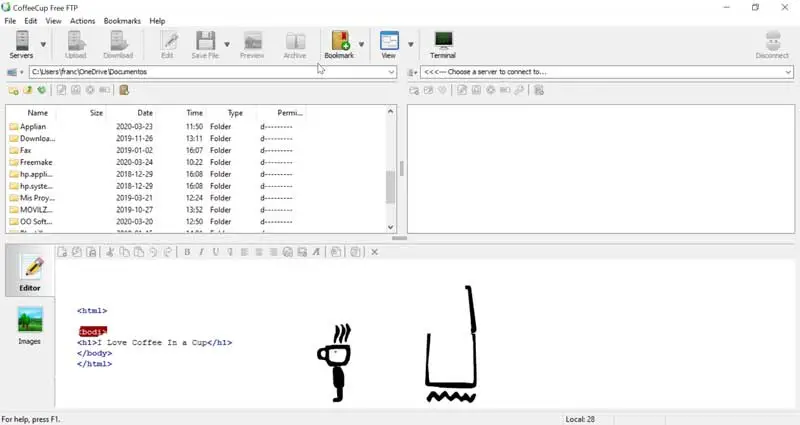Image resolution: width=800 pixels, height=425 pixels.
Task: Sort file list by Name column
Action: coord(37,113)
